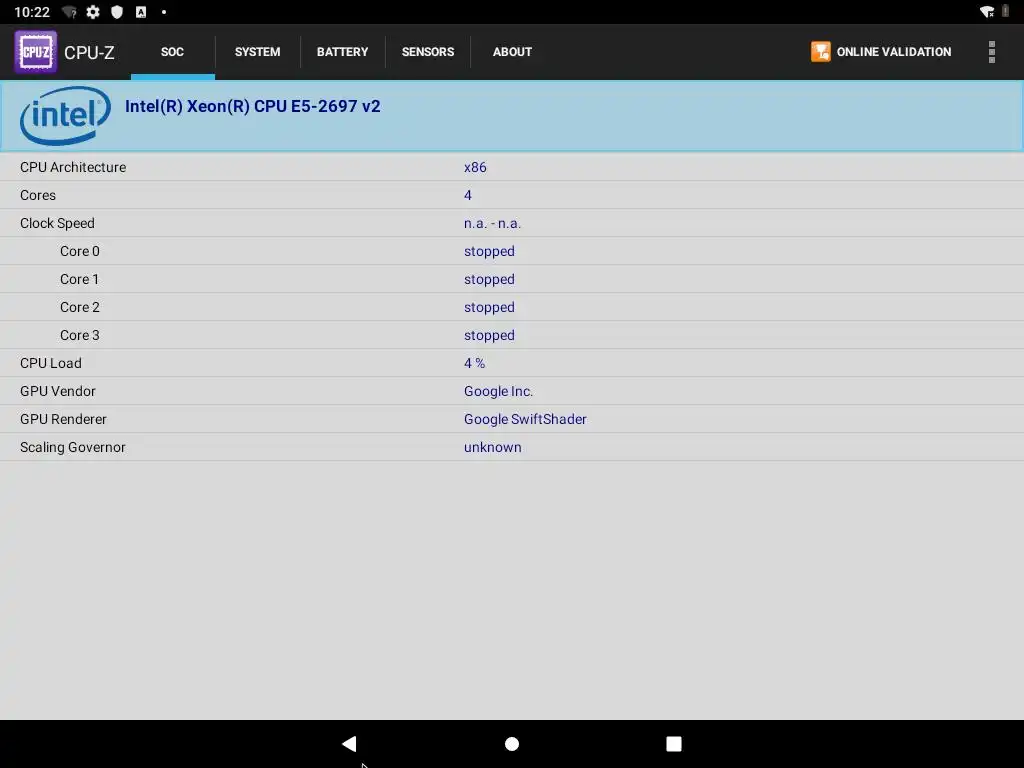The height and width of the screenshot is (768, 1024).
Task: Click the 'n.a. - n.a.' clock speed value
Action: tap(492, 223)
